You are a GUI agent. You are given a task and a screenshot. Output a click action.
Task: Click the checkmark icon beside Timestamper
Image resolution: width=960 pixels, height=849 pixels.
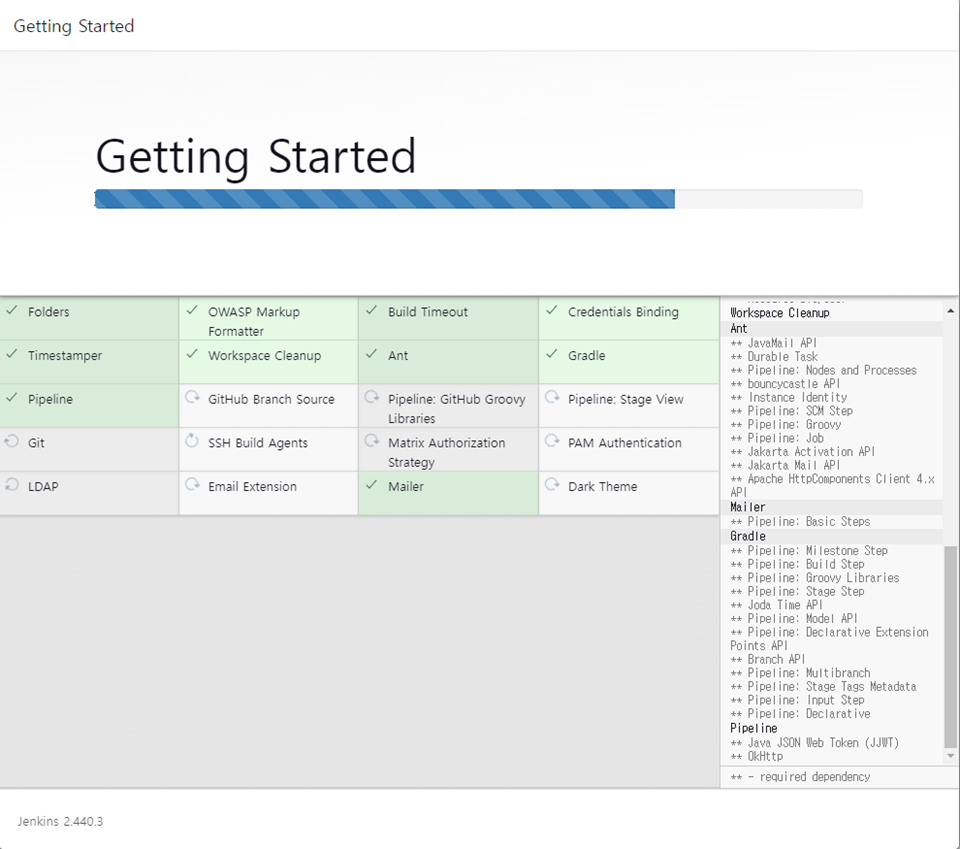tap(12, 354)
